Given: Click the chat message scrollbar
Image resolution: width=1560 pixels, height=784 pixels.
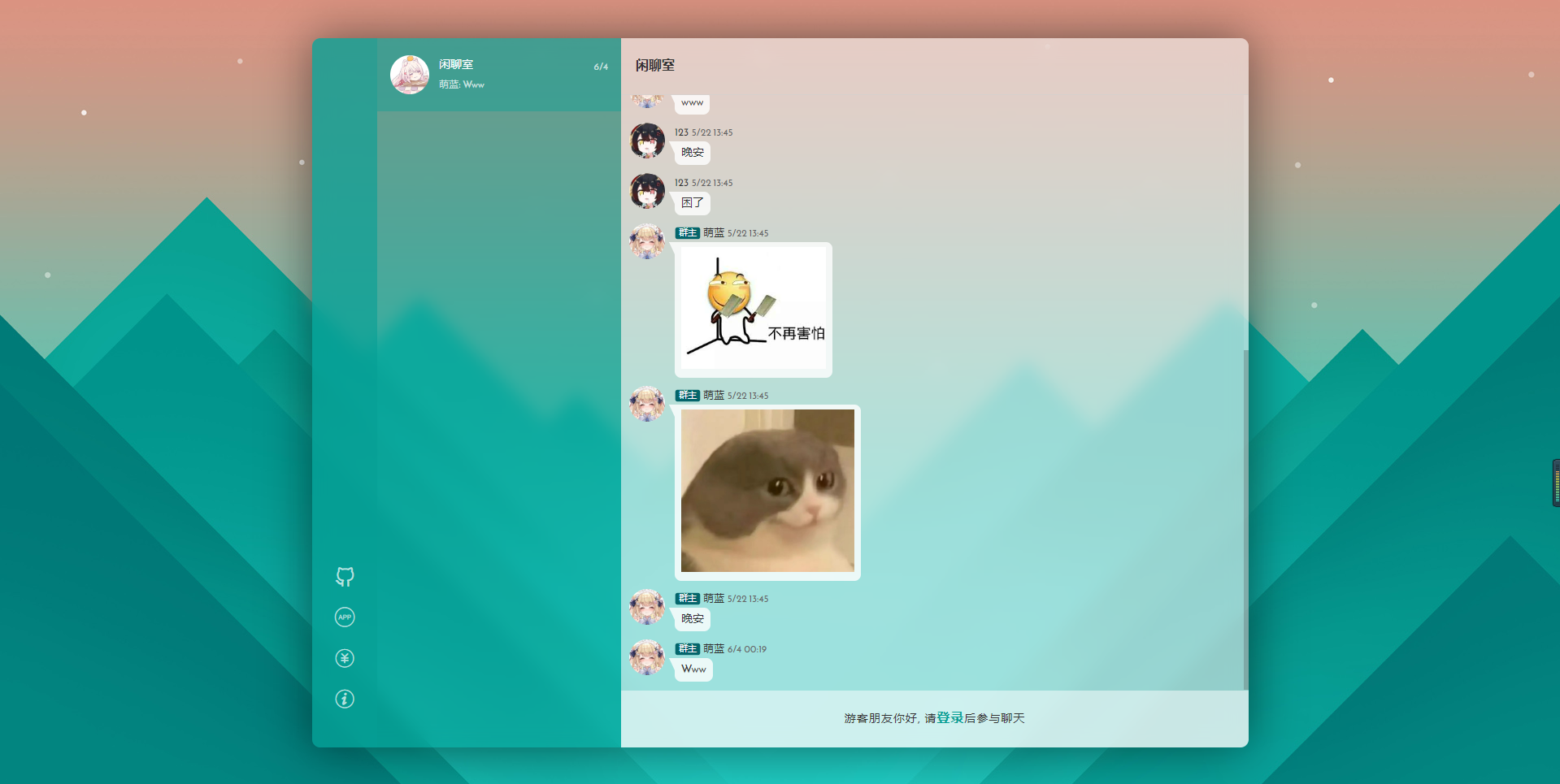Looking at the screenshot, I should click(x=1245, y=518).
